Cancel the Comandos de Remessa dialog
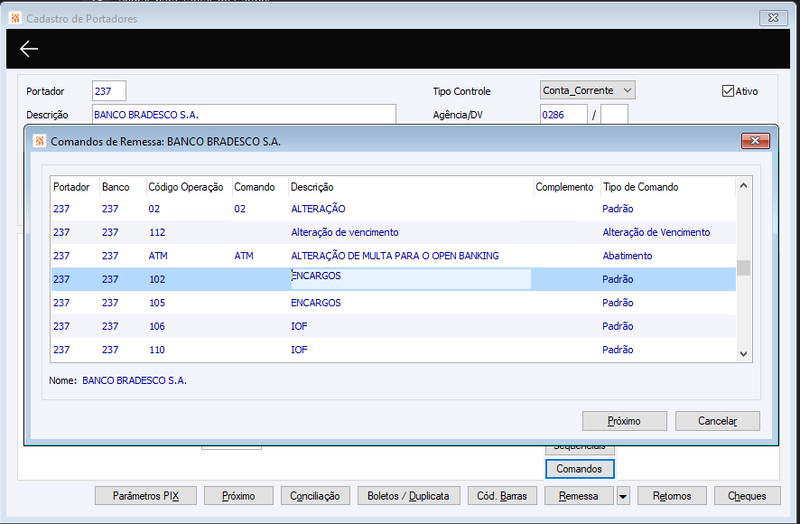The height and width of the screenshot is (524, 800). click(717, 421)
